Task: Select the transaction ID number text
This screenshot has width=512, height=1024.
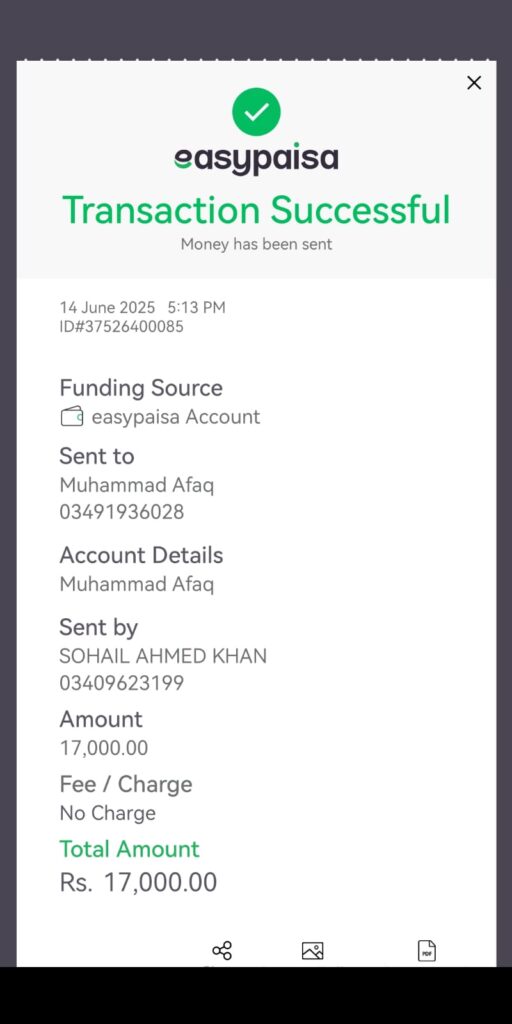Action: point(121,327)
